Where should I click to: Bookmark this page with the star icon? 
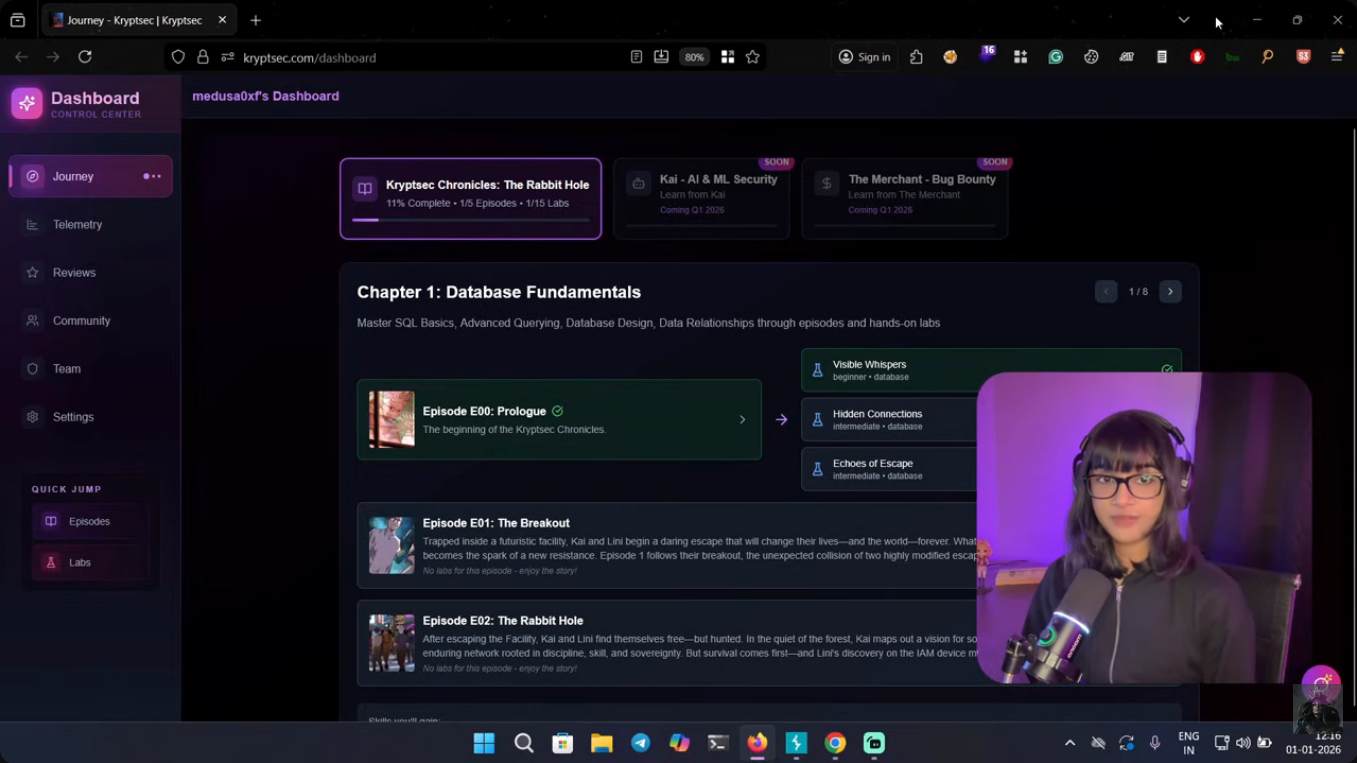click(753, 57)
